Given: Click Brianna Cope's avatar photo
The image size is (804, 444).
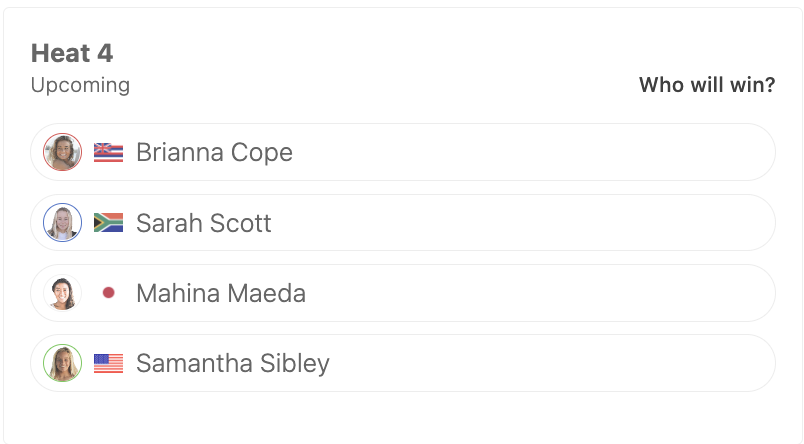Looking at the screenshot, I should pos(63,152).
